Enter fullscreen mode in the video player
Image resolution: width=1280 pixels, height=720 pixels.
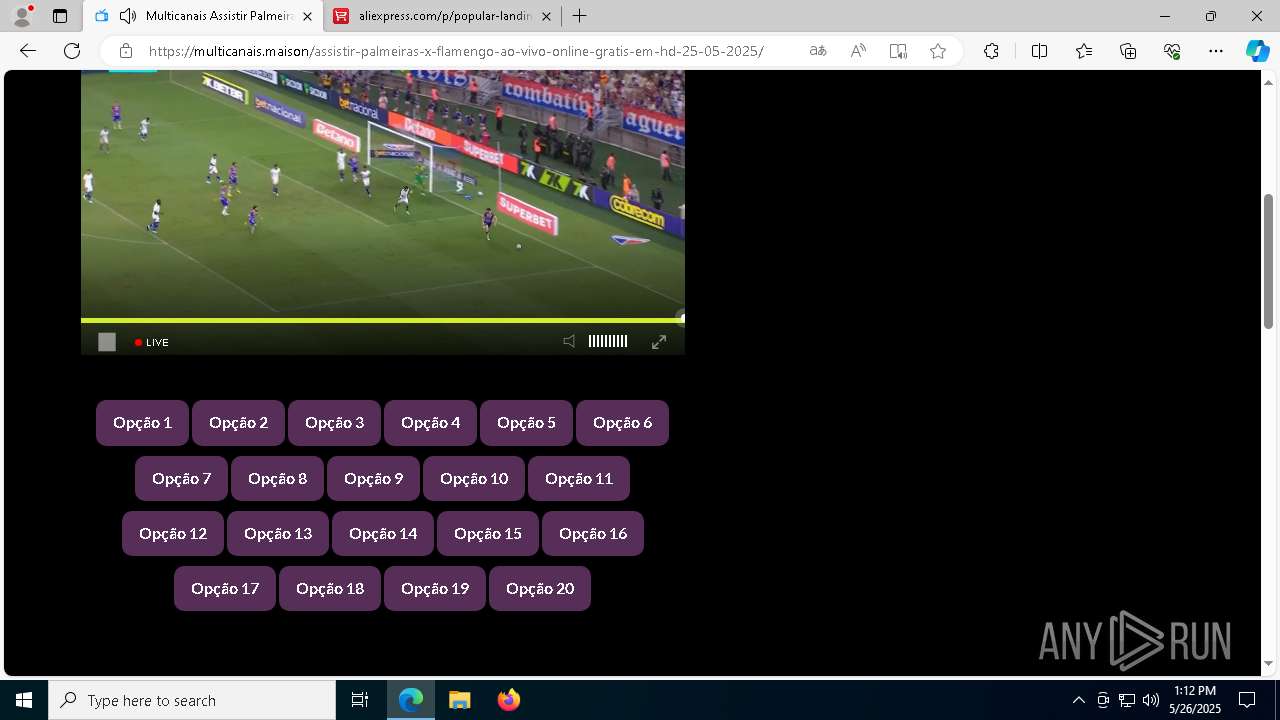point(659,342)
